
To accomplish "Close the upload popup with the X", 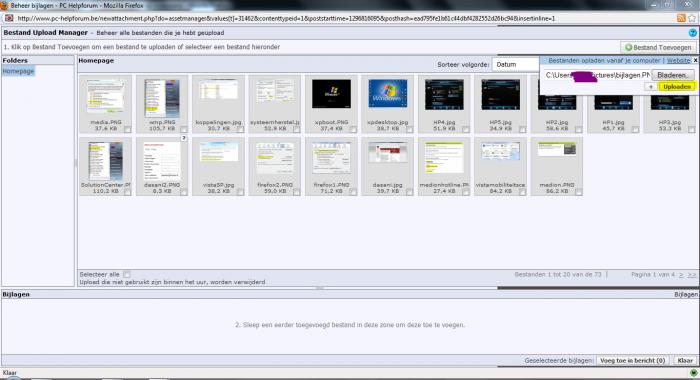I will coord(695,60).
